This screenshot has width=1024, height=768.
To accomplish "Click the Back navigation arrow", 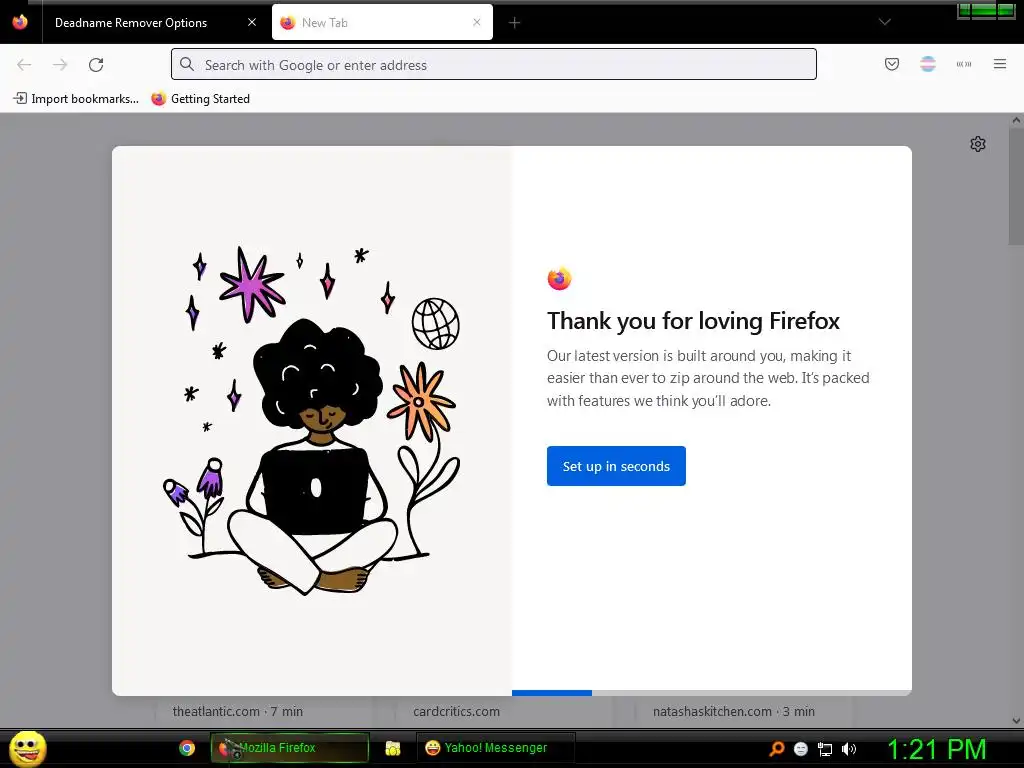I will 24,65.
